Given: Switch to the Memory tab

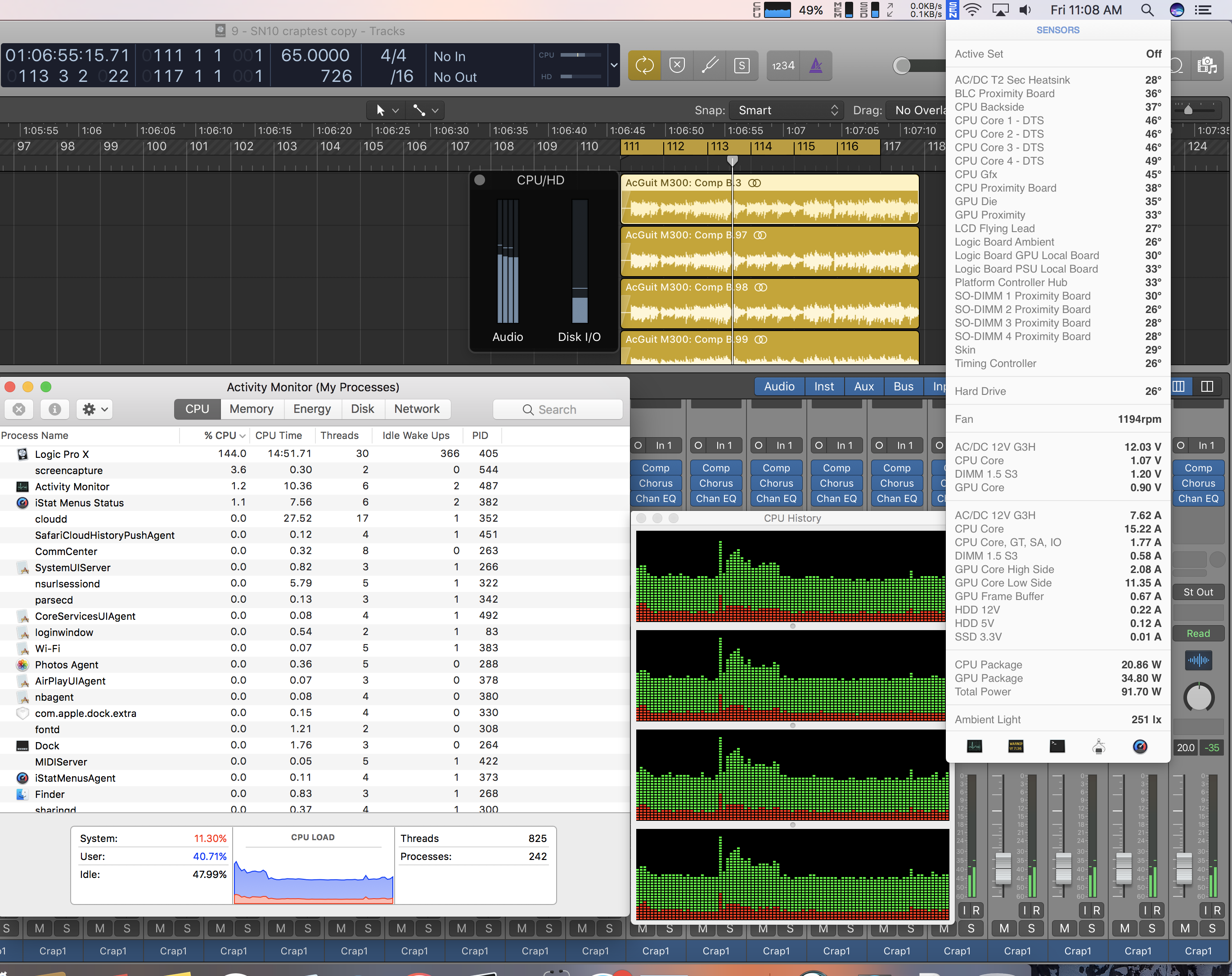Looking at the screenshot, I should click(252, 409).
